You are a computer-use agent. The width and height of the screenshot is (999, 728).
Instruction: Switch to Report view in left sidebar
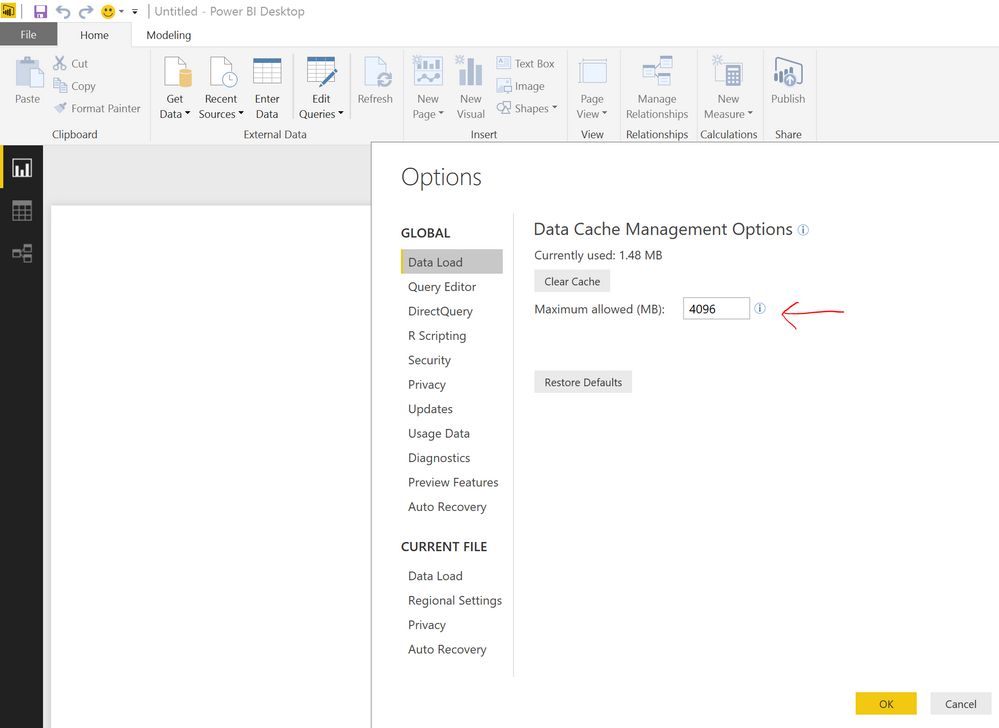click(x=22, y=168)
